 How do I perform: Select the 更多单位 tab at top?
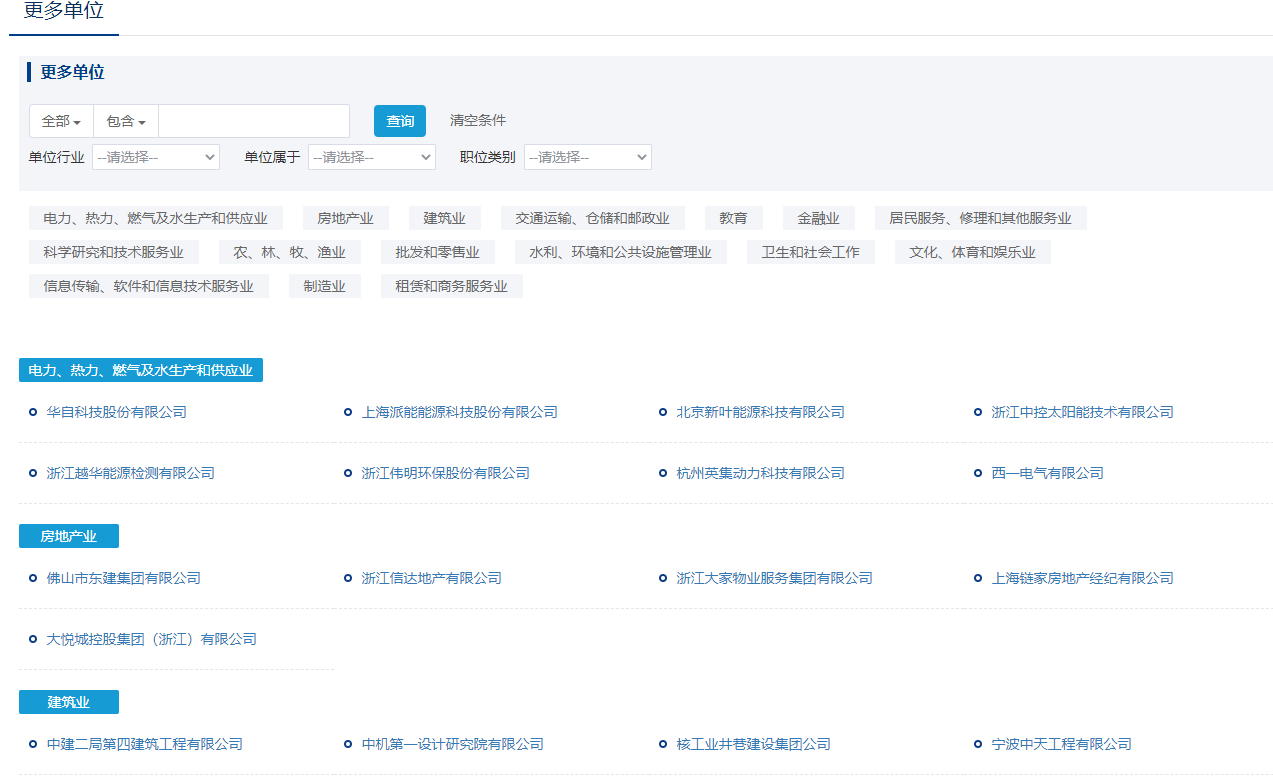[64, 12]
